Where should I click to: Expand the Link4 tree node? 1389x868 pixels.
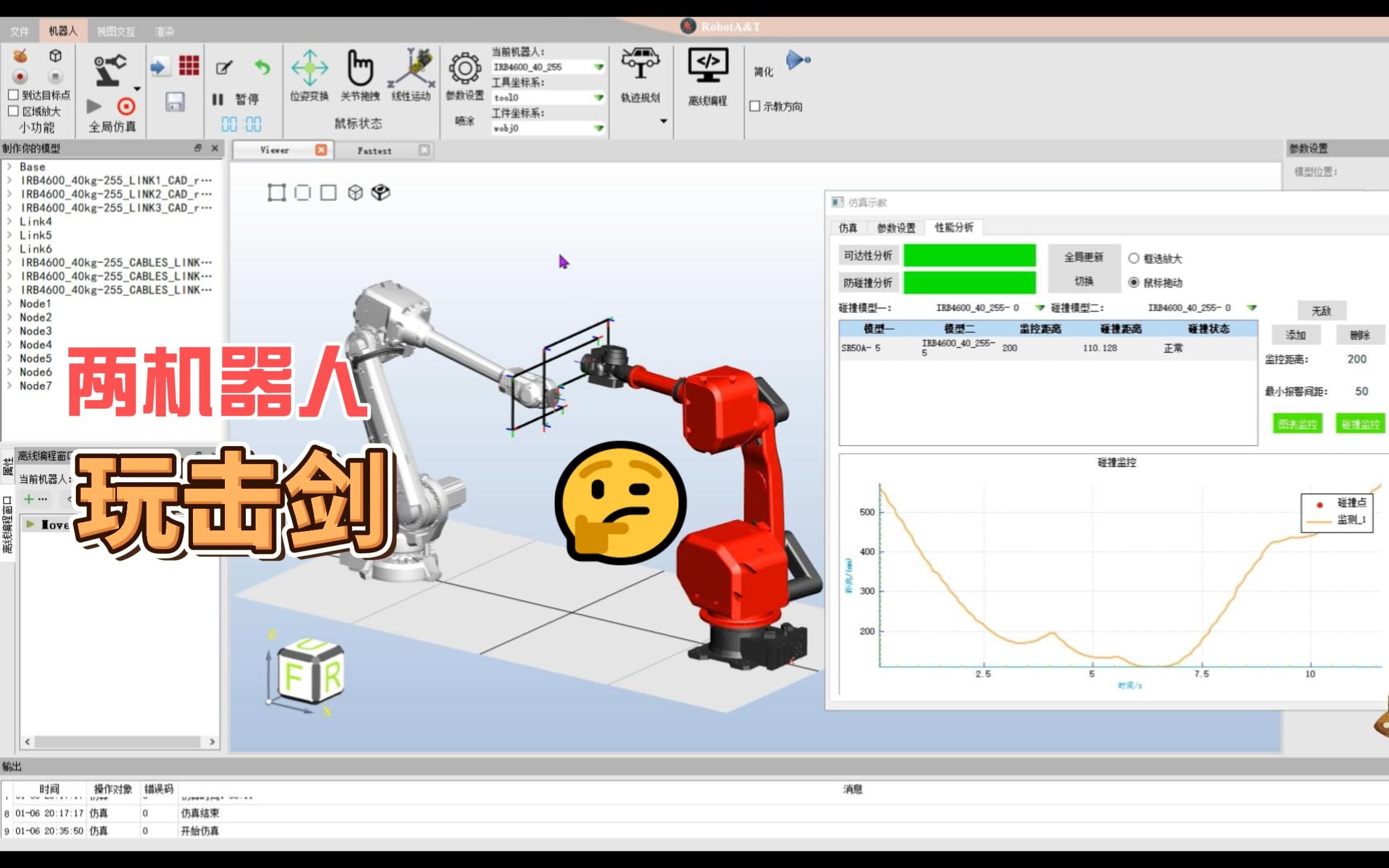tap(10, 221)
